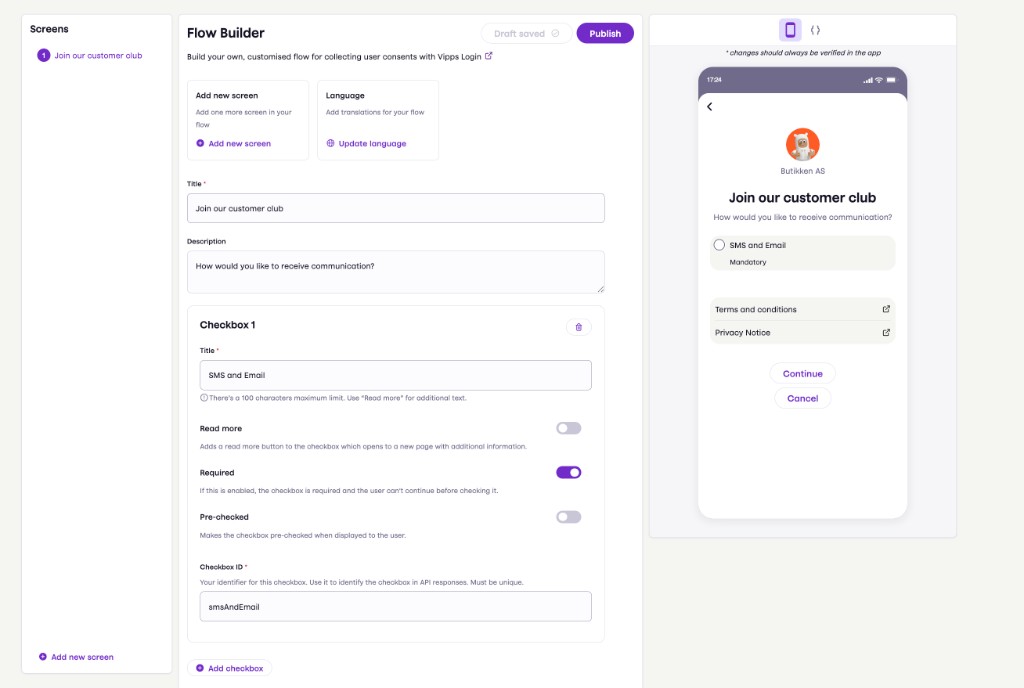This screenshot has width=1024, height=688.
Task: Click the Draft saved status pill
Action: [x=526, y=32]
